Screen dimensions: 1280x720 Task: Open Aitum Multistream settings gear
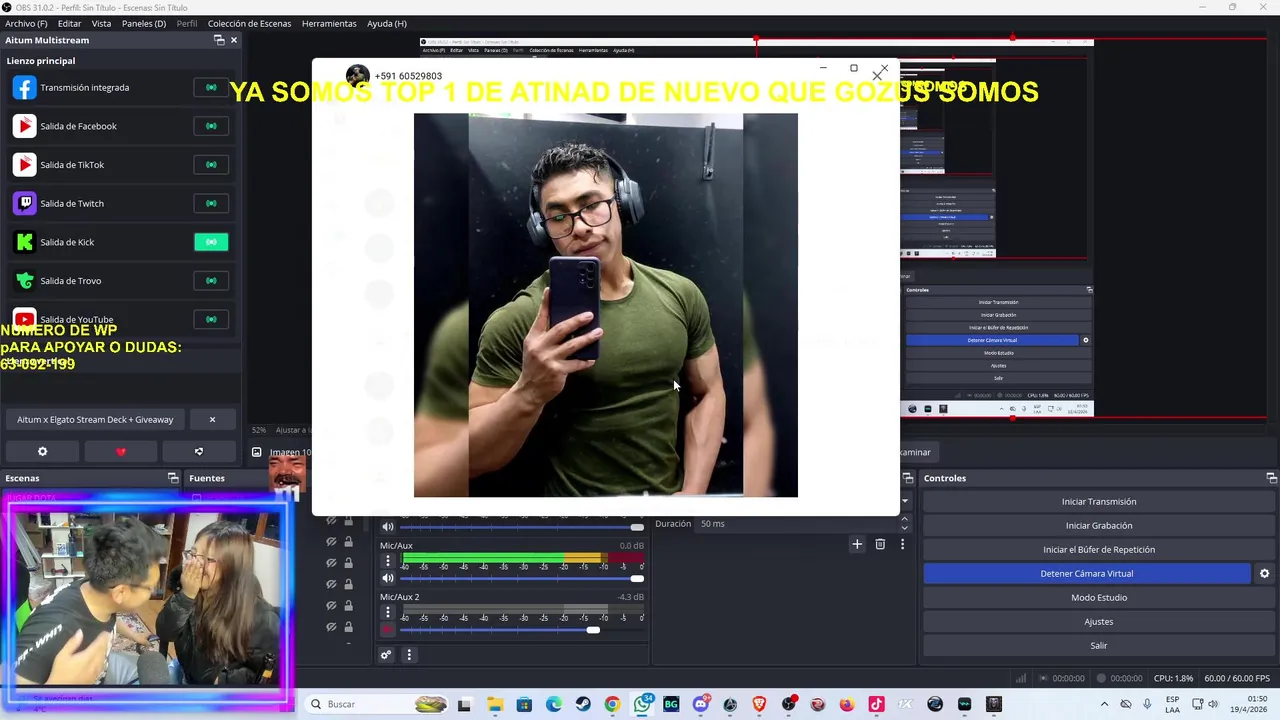42,452
